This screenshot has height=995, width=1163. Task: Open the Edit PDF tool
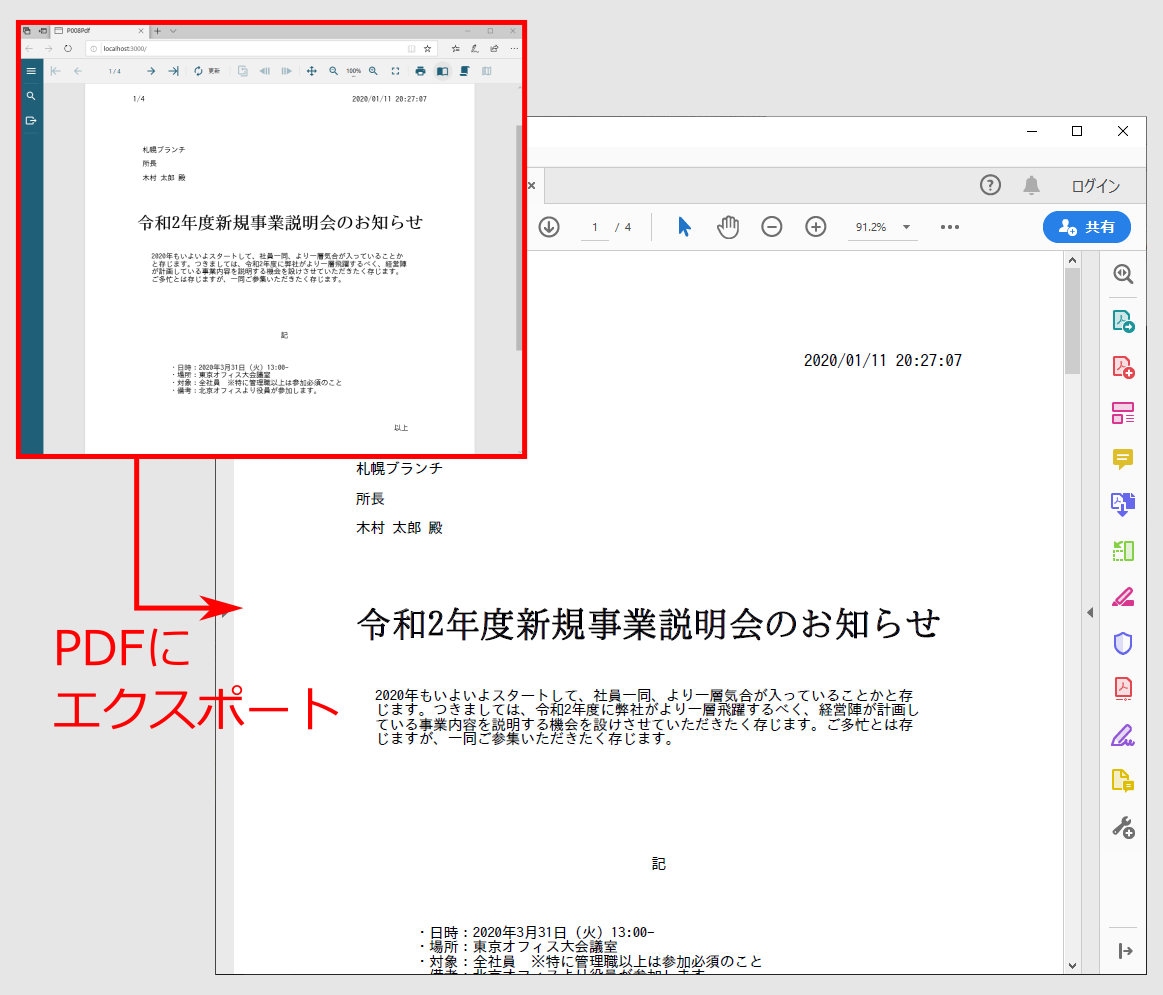[1123, 413]
